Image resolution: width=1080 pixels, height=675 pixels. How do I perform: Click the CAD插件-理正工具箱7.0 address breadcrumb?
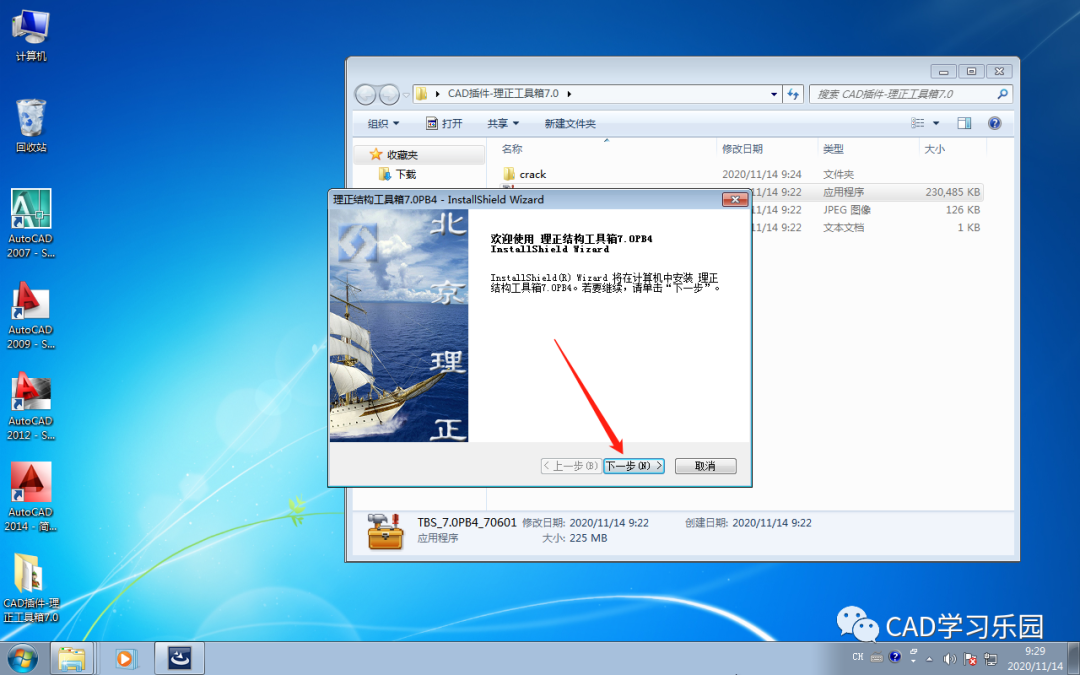click(503, 94)
